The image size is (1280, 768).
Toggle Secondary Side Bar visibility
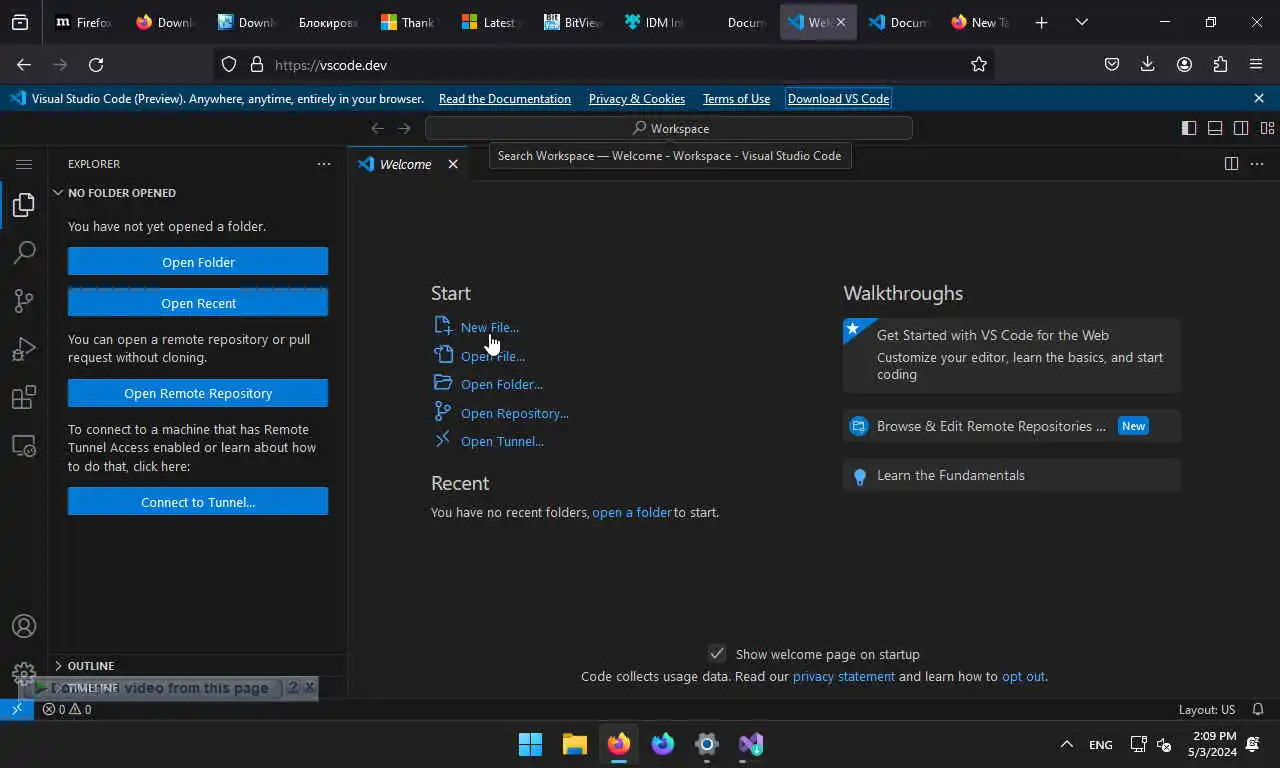point(1241,128)
